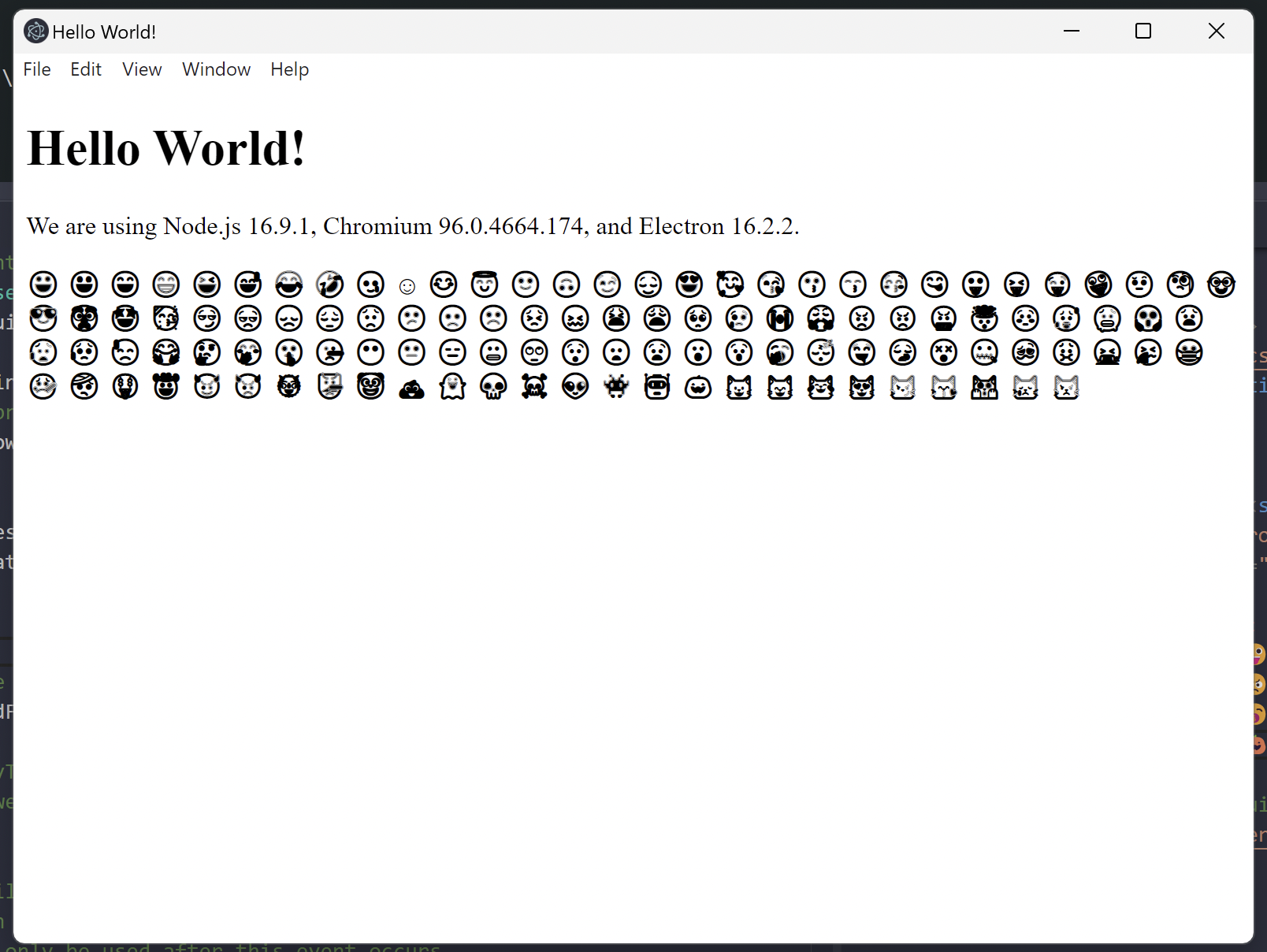Click the pixelated alien monster emoji
1267x952 pixels.
616,386
